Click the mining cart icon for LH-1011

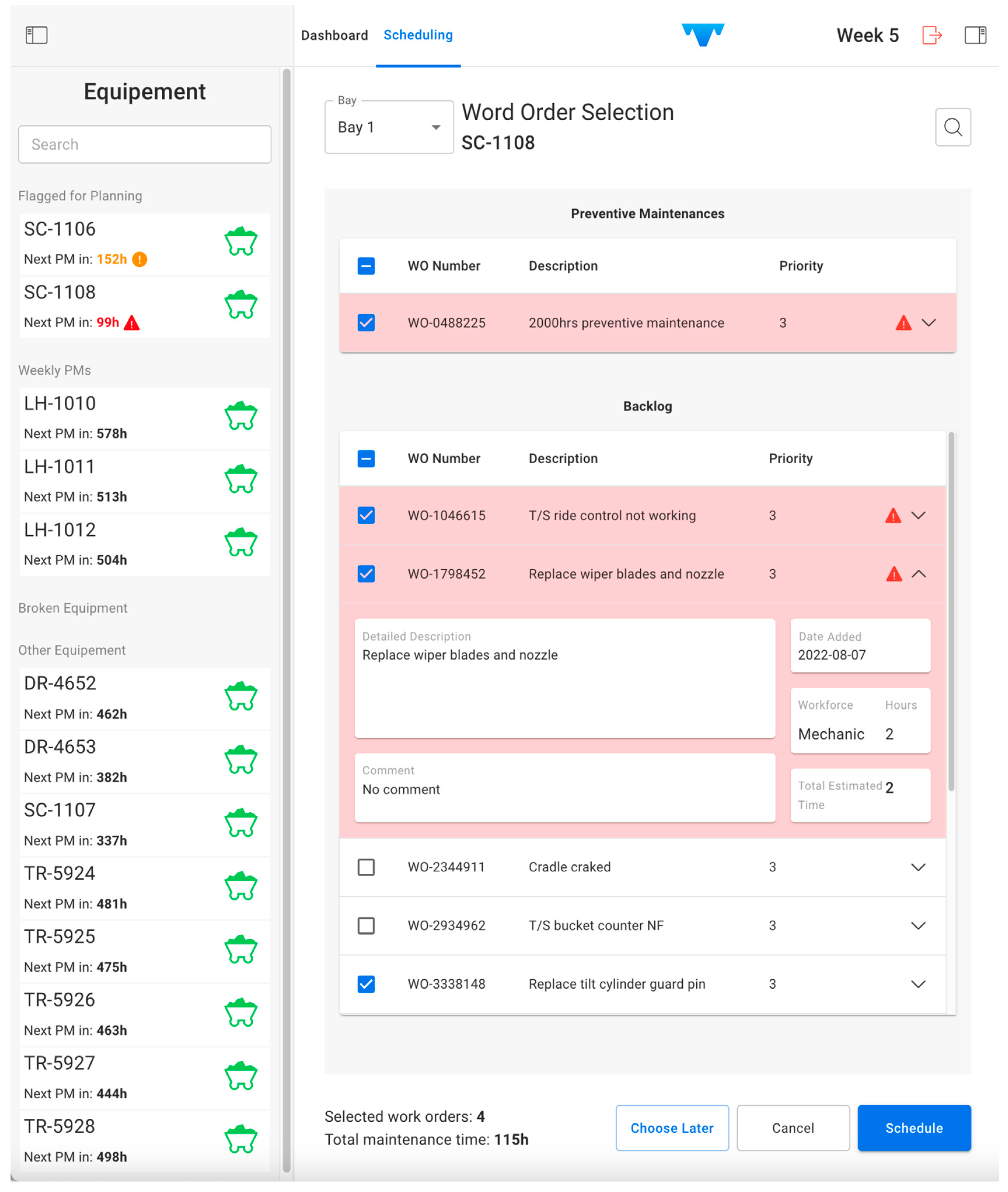241,479
